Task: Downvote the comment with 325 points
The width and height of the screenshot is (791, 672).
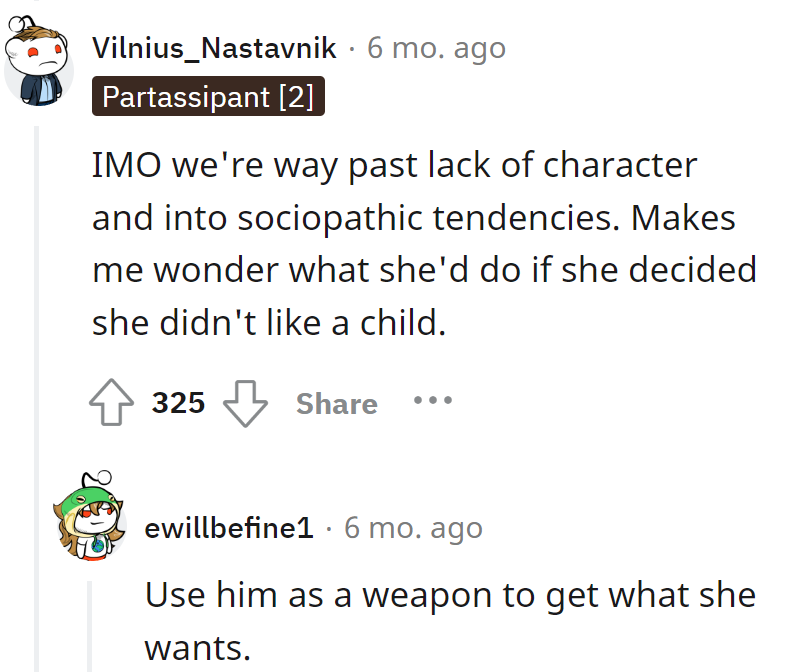Action: (245, 404)
